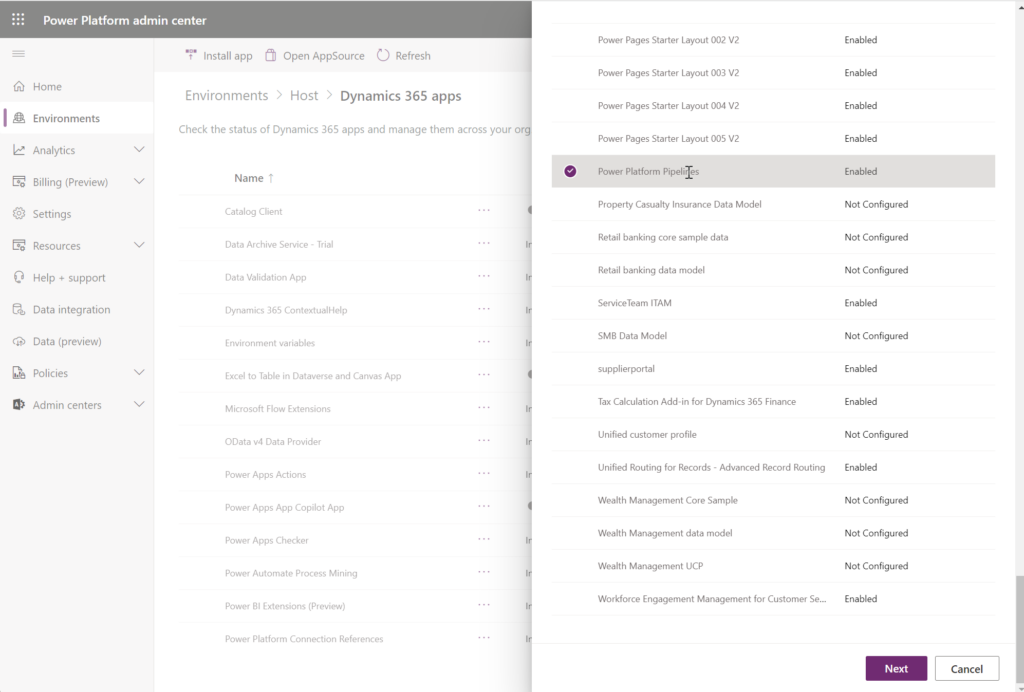Click the Cancel button
1024x692 pixels.
(967, 668)
